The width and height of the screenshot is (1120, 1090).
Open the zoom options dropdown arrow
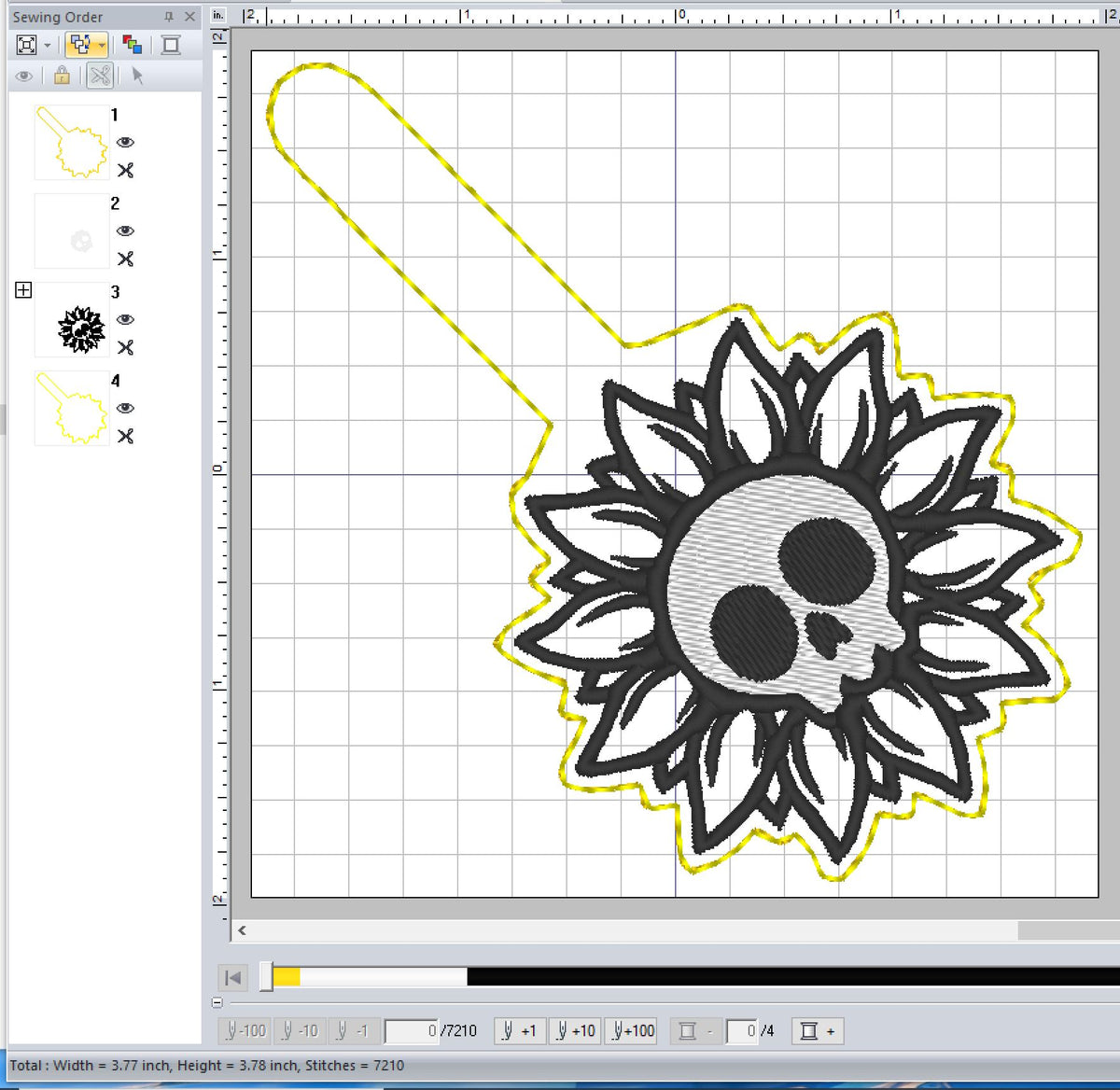click(x=46, y=44)
